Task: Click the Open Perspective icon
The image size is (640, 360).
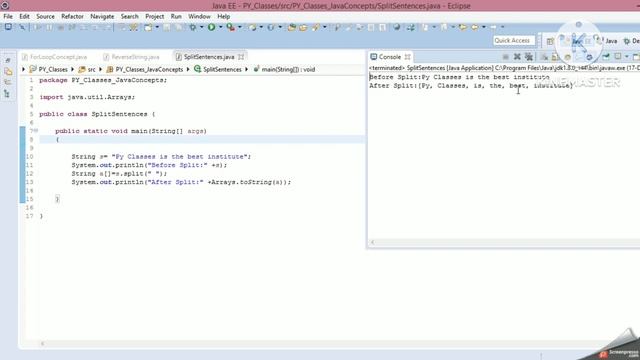Action: click(x=550, y=41)
